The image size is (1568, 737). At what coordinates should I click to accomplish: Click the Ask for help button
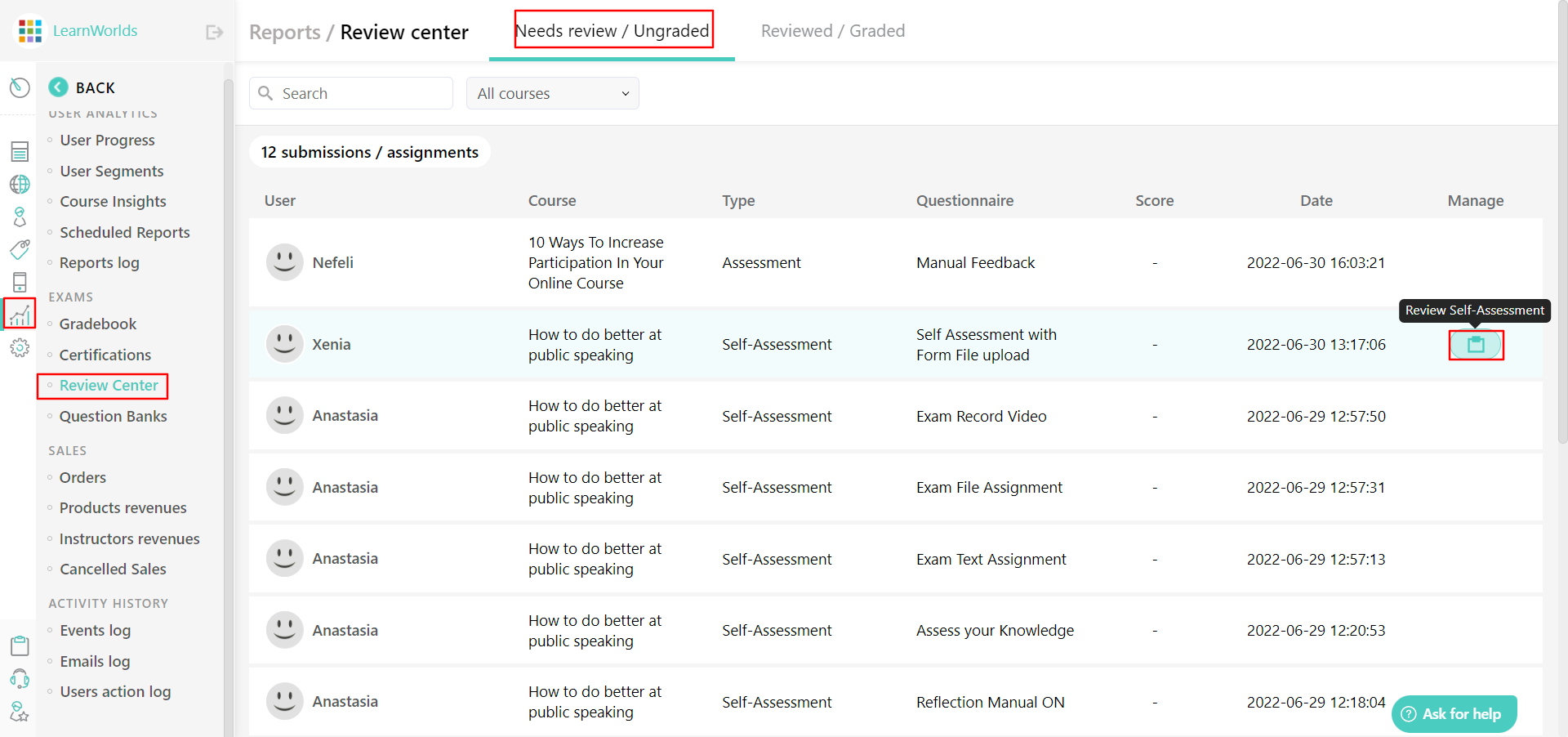1453,713
